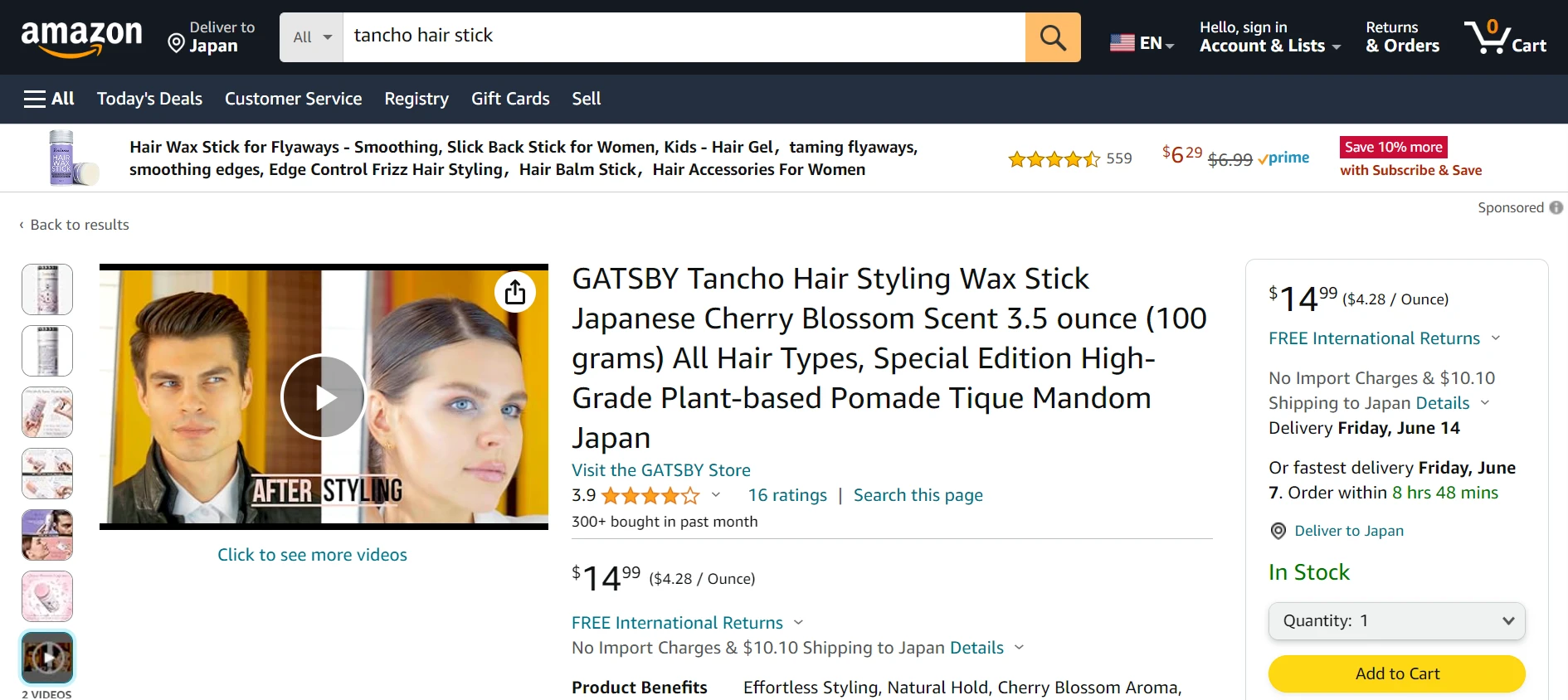Image resolution: width=1568 pixels, height=700 pixels.
Task: Click the orange search magnifier button
Action: point(1053,37)
